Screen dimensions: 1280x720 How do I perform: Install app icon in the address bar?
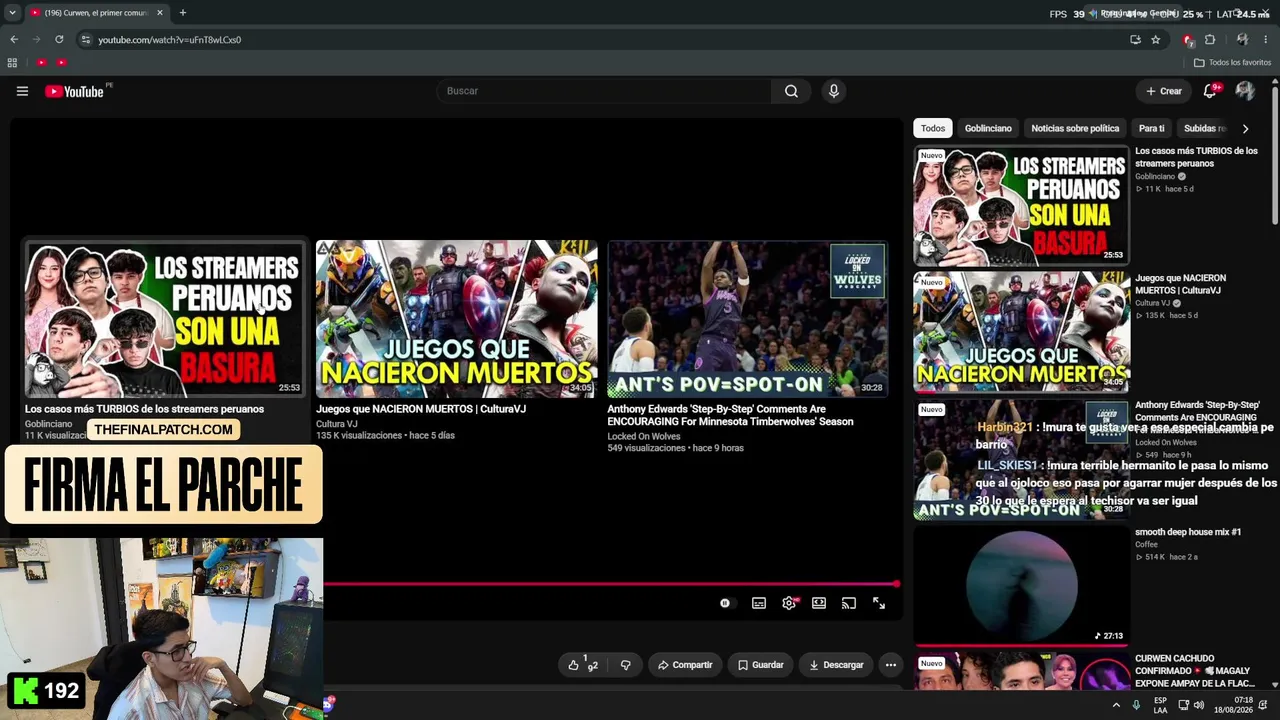click(1135, 40)
